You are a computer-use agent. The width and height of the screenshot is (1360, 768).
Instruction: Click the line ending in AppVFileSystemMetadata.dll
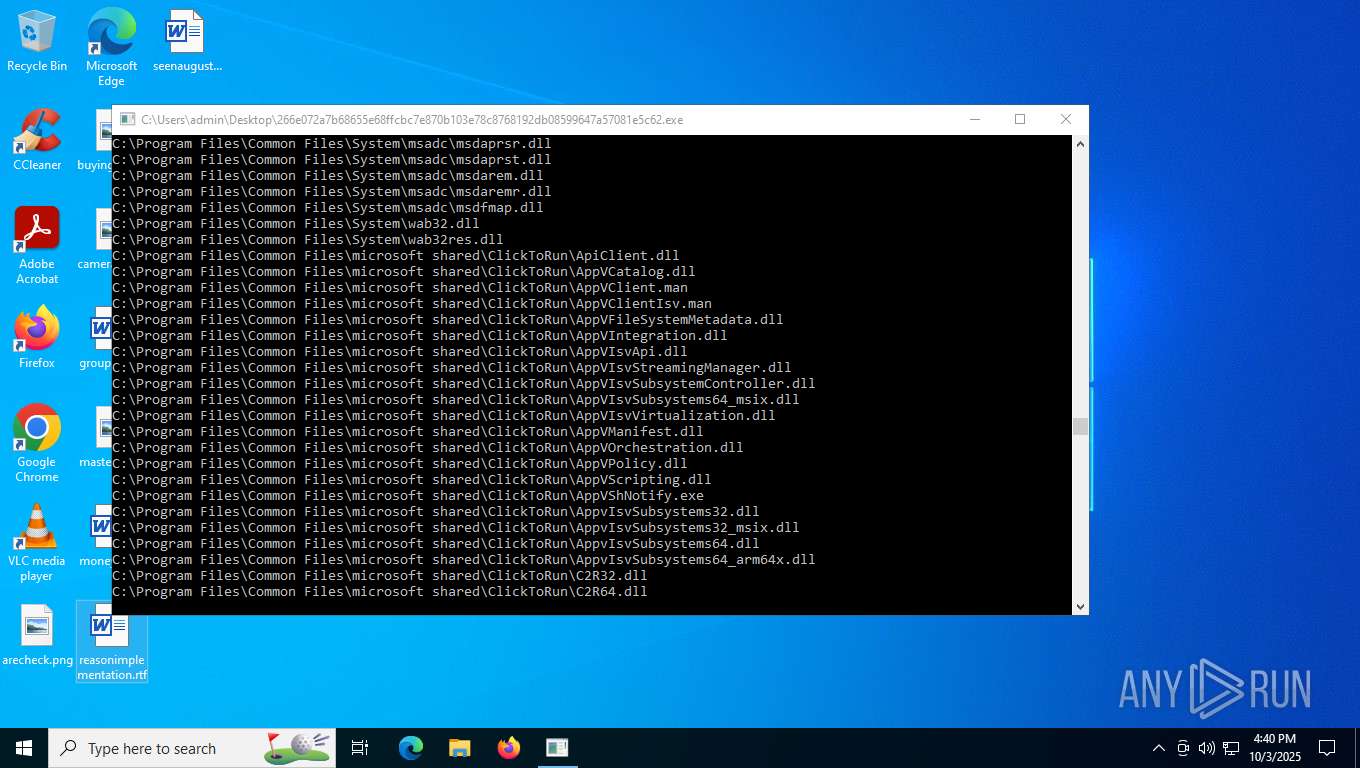tap(448, 319)
